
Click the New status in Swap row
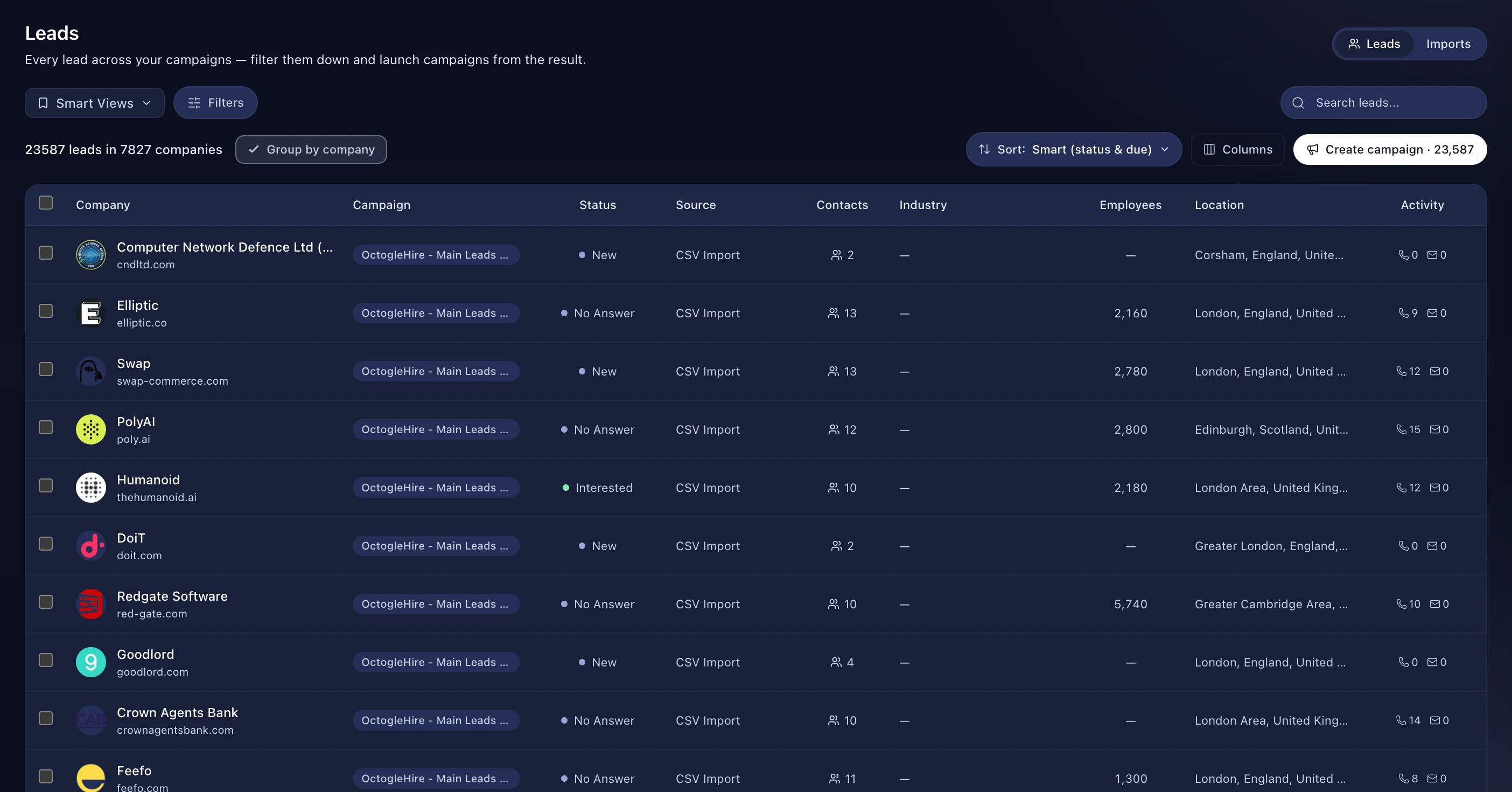click(598, 371)
